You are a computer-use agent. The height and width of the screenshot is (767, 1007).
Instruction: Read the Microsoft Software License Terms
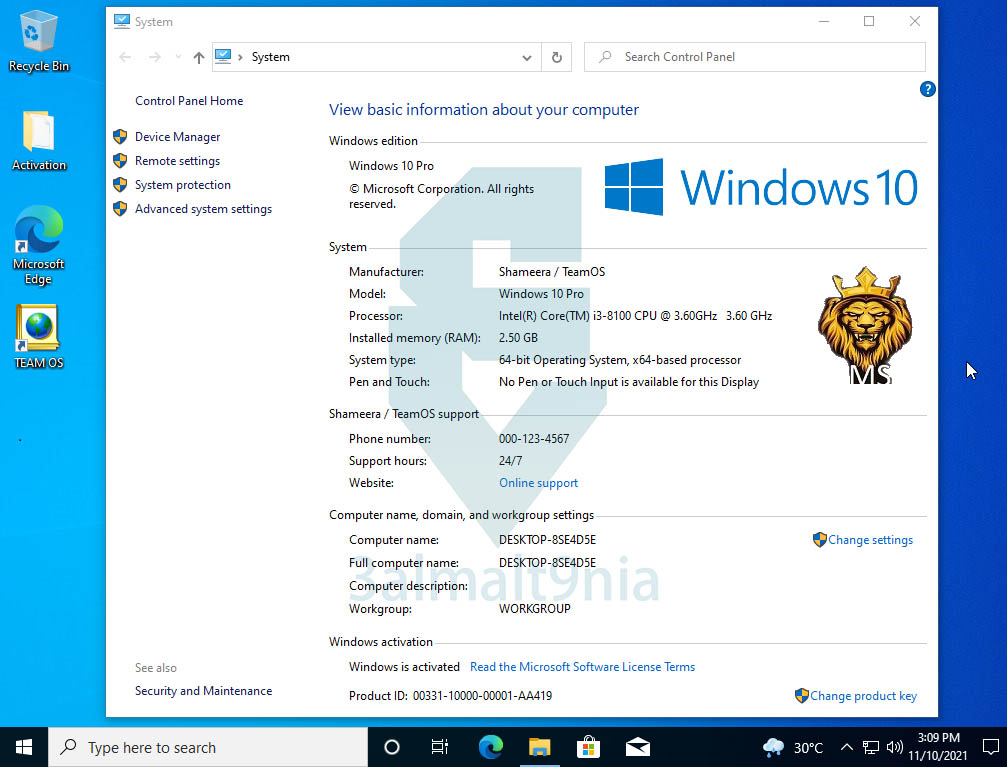pyautogui.click(x=582, y=667)
